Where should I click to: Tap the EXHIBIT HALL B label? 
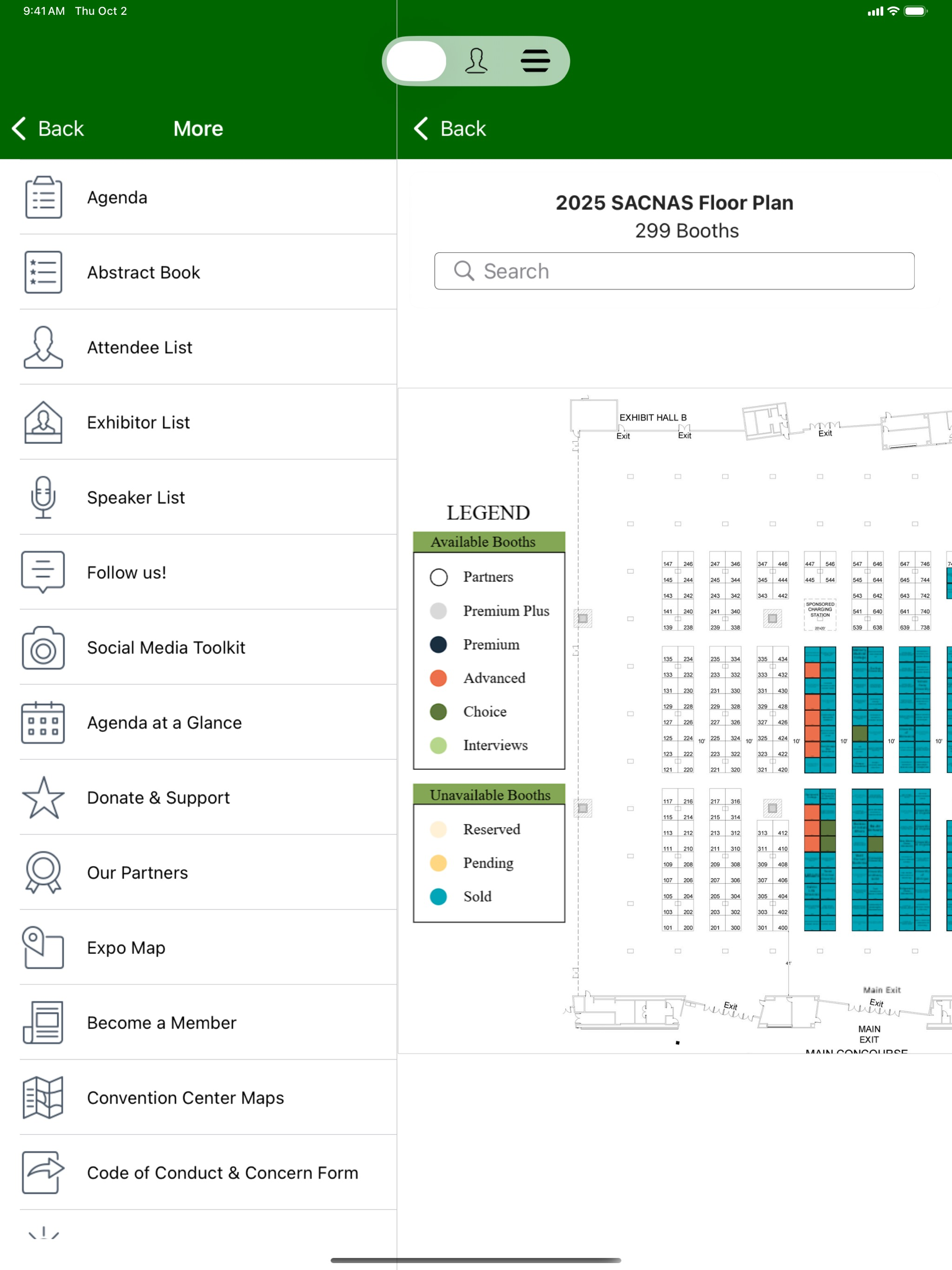pyautogui.click(x=653, y=417)
